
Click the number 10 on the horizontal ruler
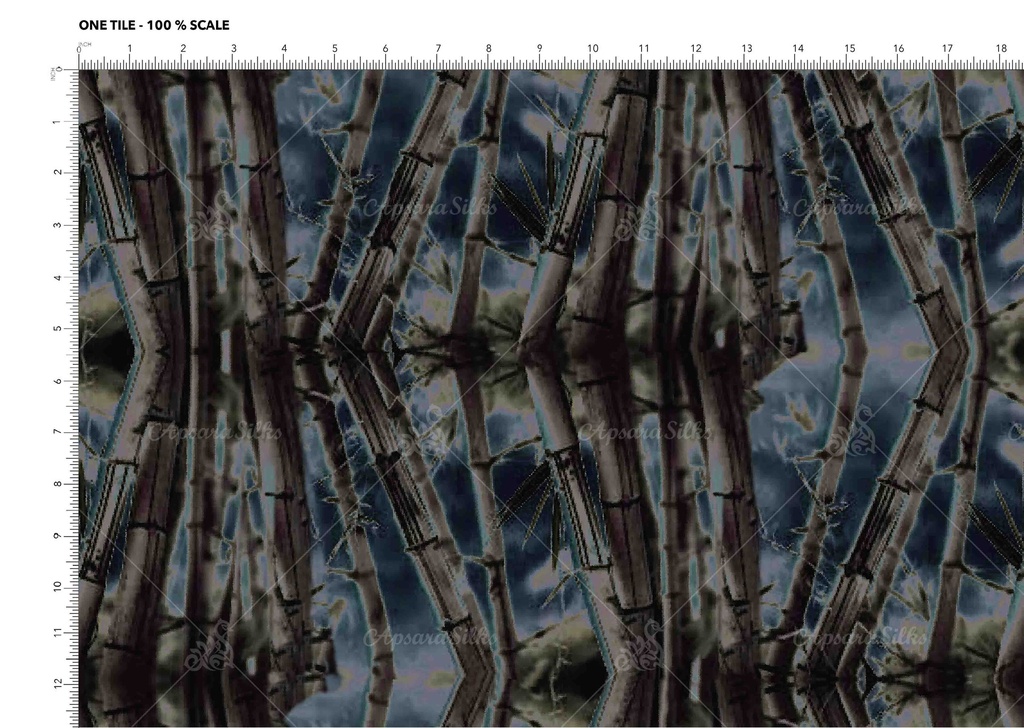[592, 48]
